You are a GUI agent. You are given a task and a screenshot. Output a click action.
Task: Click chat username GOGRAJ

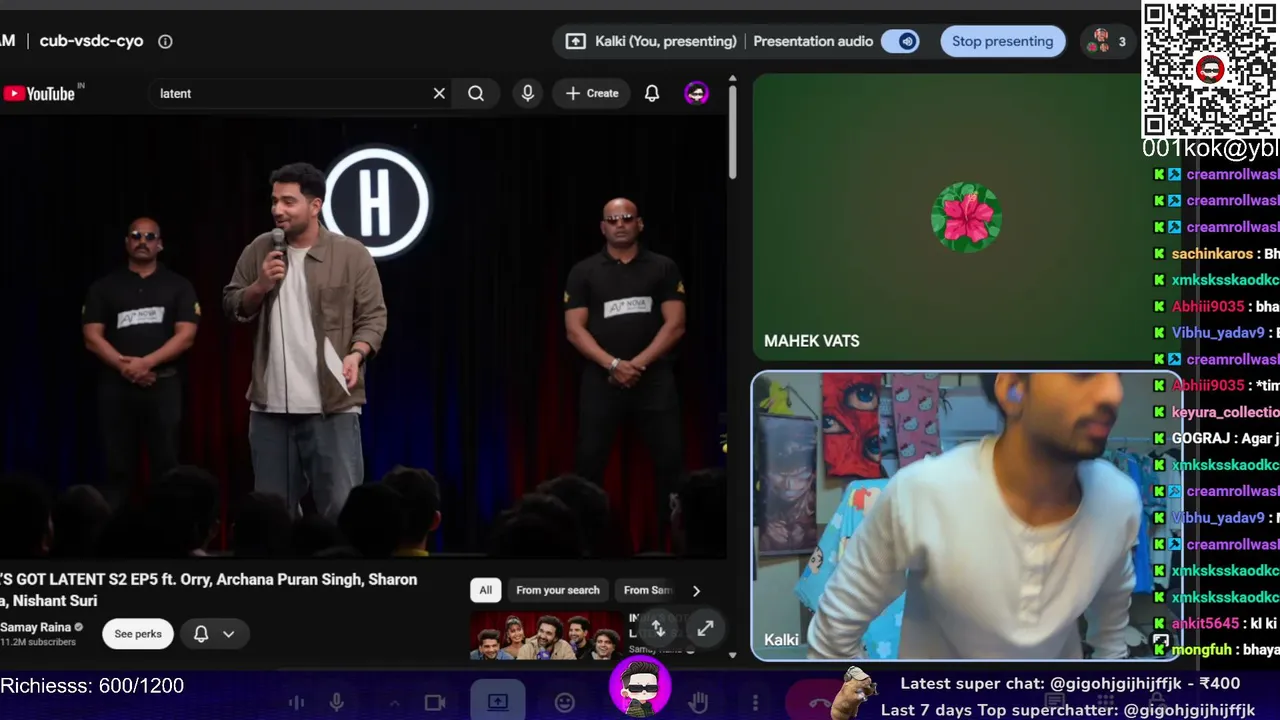1200,438
